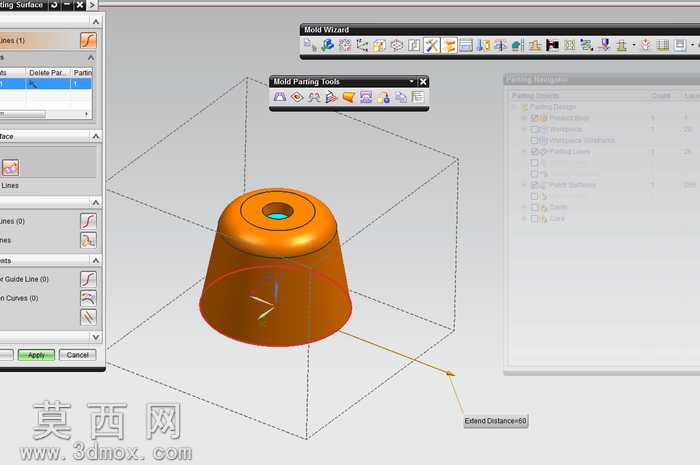Screen dimensions: 700x465
Task: Toggle the Product Body checkbox in Parting Navigator
Action: [534, 118]
